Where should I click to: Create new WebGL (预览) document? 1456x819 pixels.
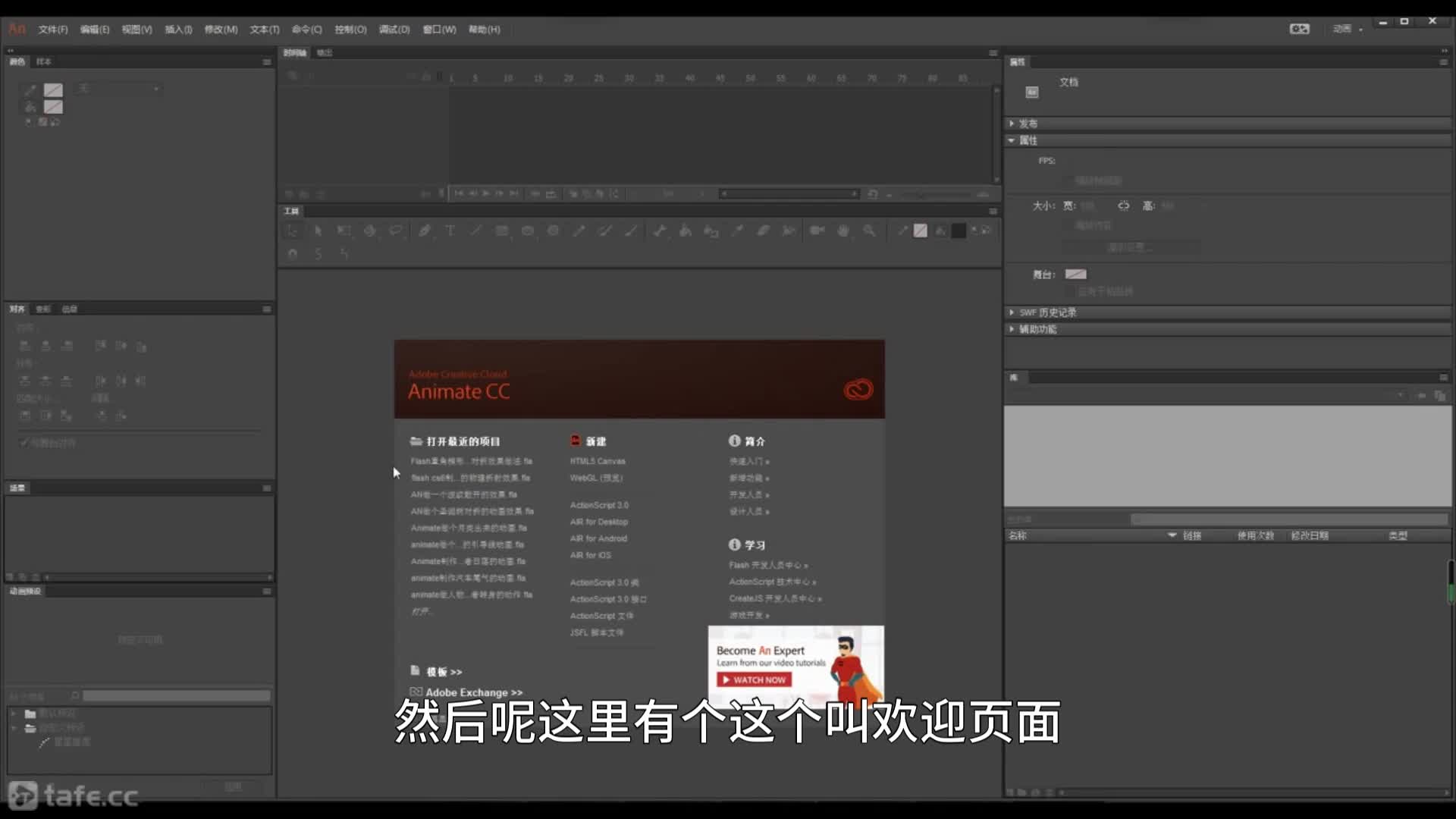[596, 478]
